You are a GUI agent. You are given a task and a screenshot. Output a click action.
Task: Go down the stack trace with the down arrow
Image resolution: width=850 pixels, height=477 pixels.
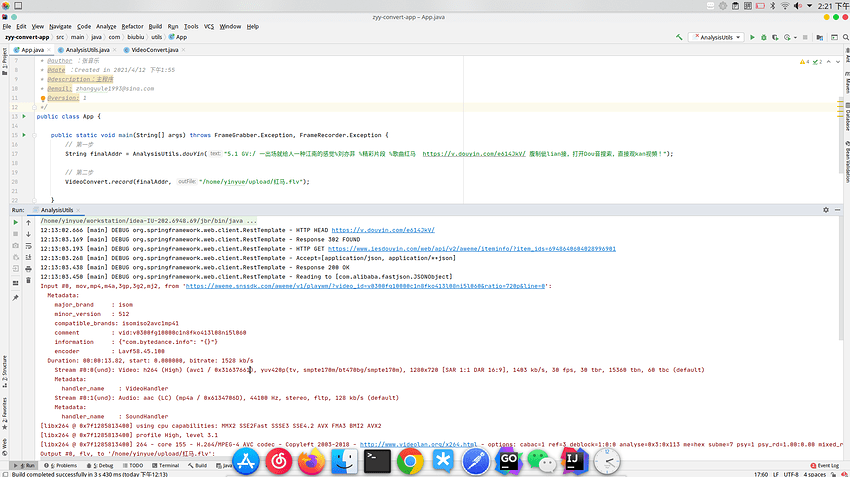coord(28,234)
